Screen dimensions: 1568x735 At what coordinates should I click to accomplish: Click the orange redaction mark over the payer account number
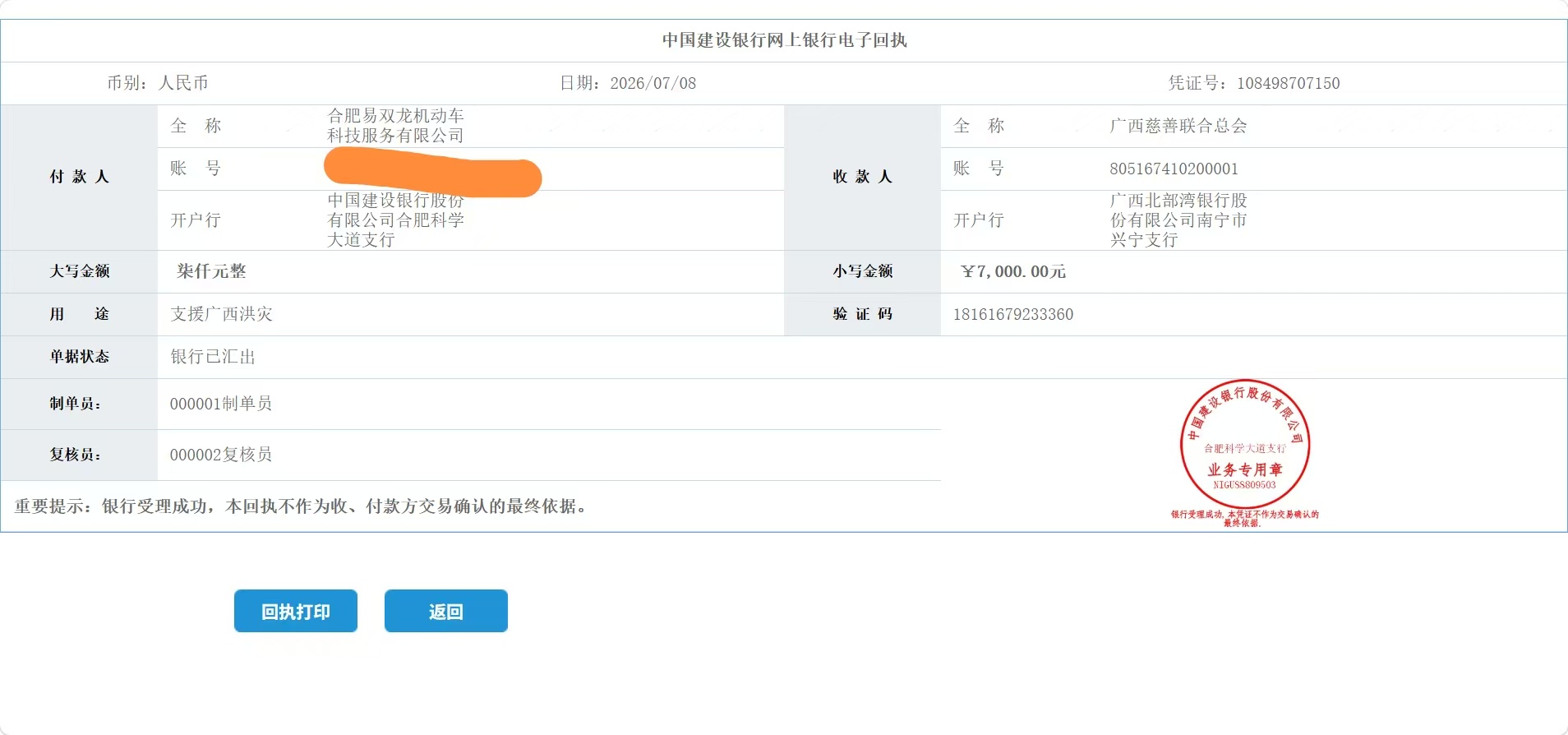point(433,173)
